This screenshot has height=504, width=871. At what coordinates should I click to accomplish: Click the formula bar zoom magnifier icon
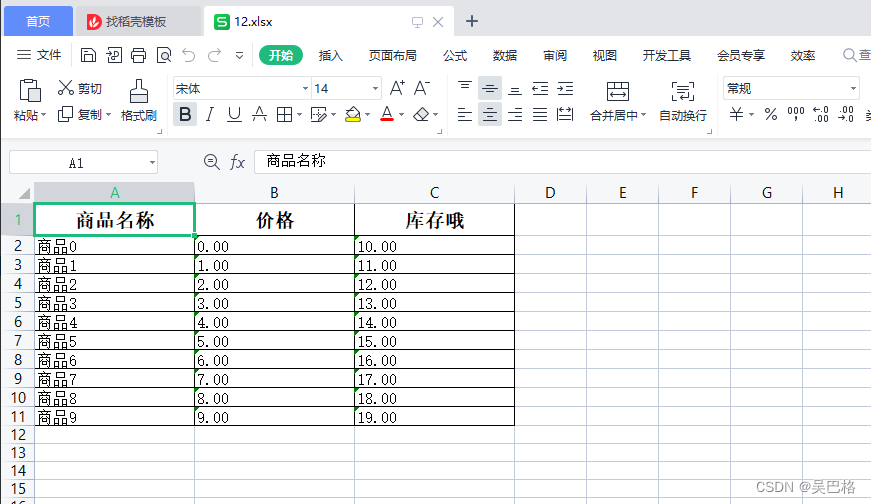point(211,162)
